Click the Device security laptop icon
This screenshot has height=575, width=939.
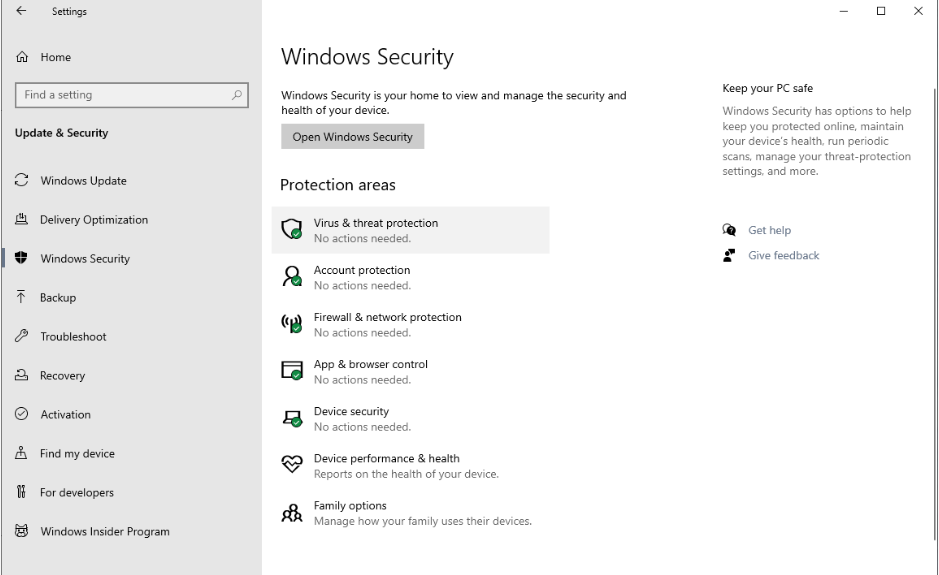(291, 418)
